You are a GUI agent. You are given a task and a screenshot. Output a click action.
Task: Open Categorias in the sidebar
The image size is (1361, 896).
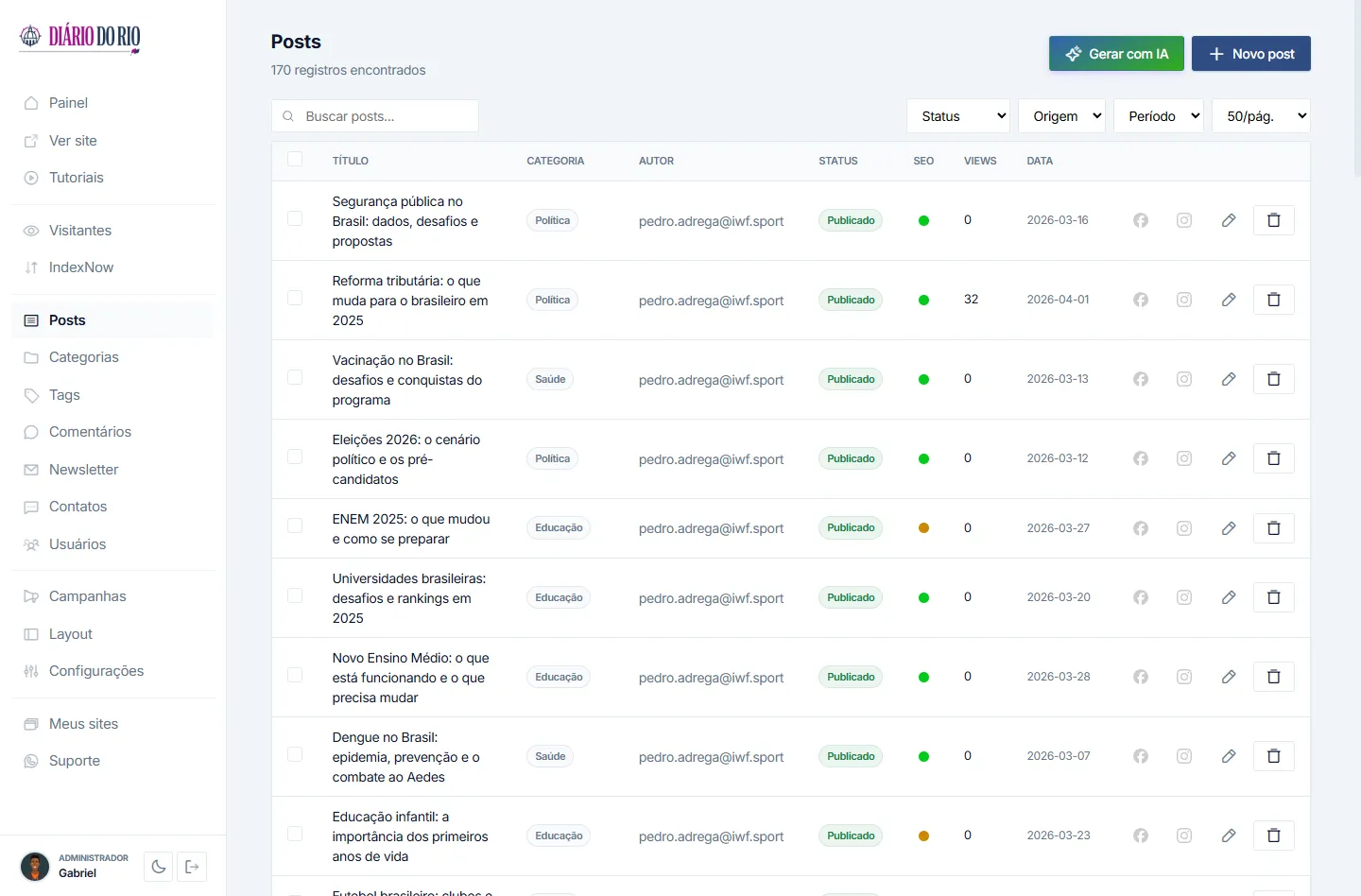[x=113, y=357]
